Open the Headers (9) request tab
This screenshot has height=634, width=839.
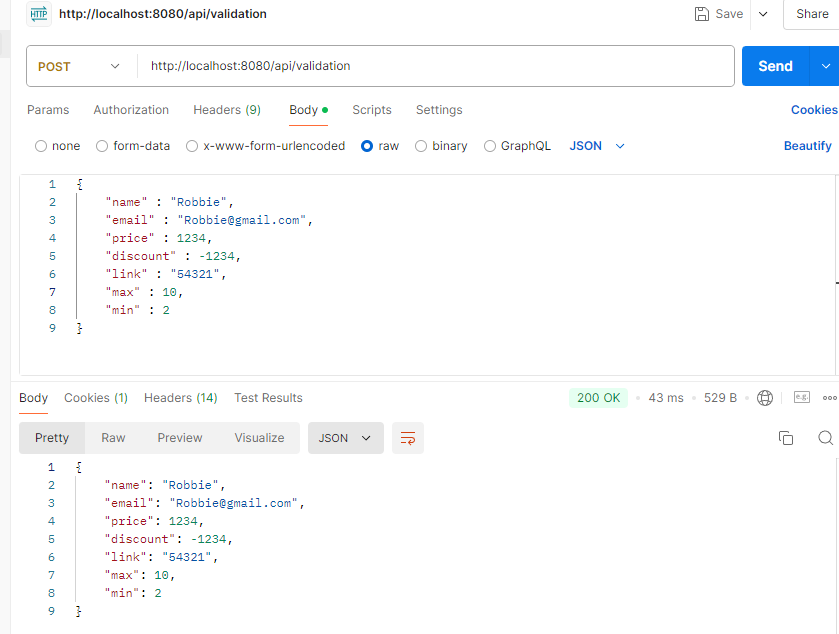click(x=227, y=110)
